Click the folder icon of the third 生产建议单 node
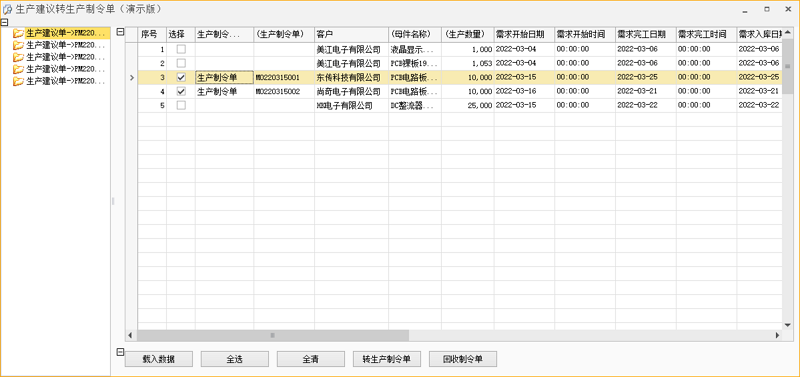Viewport: 800px width, 377px height. coord(19,57)
